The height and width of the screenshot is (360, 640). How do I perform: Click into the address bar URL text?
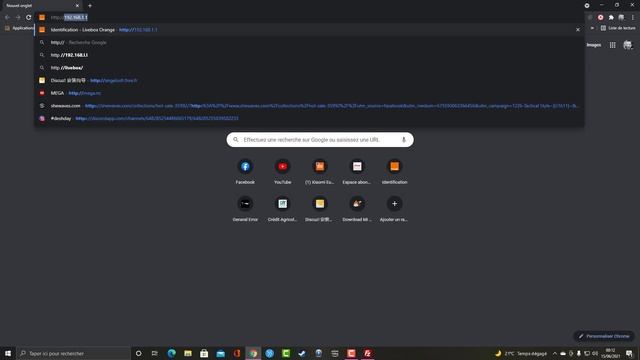[69, 18]
